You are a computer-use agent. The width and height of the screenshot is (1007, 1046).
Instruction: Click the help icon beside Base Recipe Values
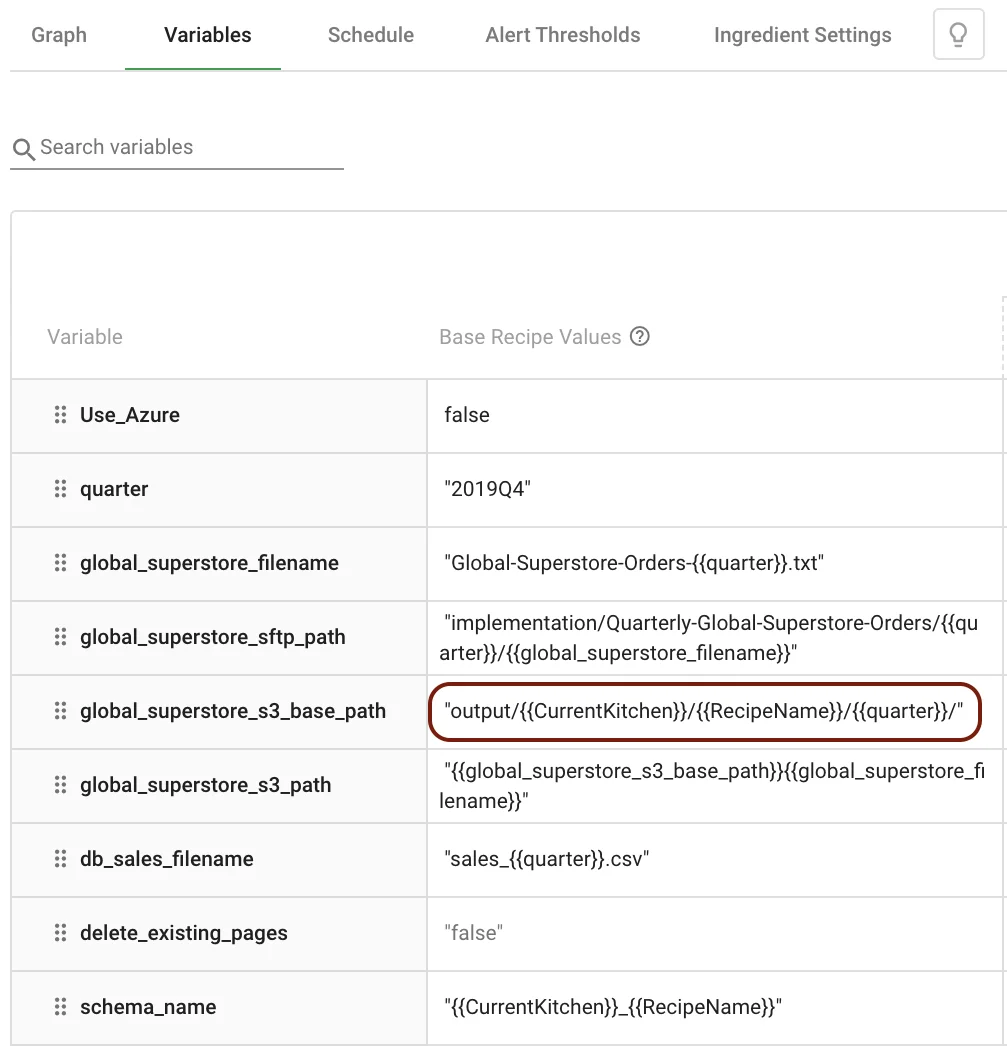[639, 337]
